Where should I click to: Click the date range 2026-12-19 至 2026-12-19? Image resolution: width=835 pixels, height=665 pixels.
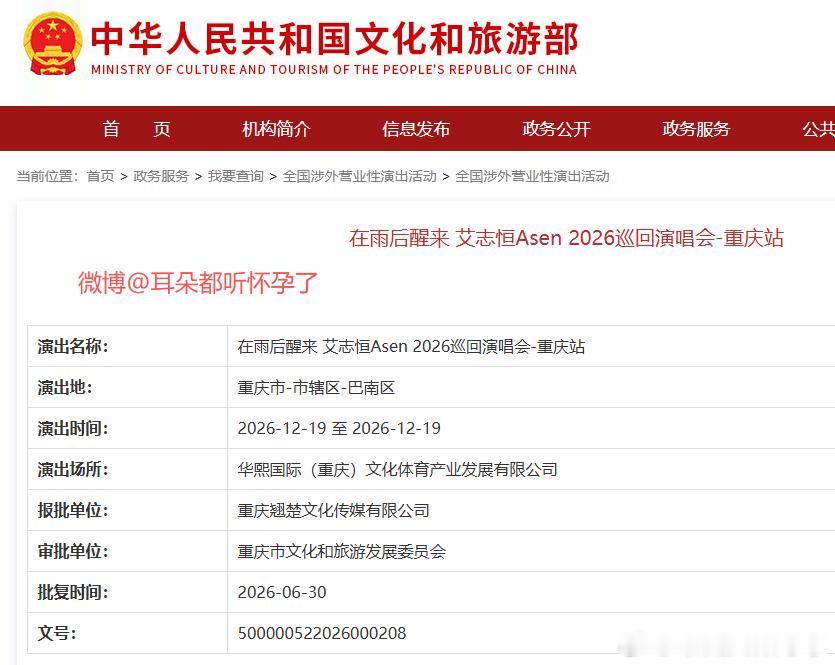(339, 429)
